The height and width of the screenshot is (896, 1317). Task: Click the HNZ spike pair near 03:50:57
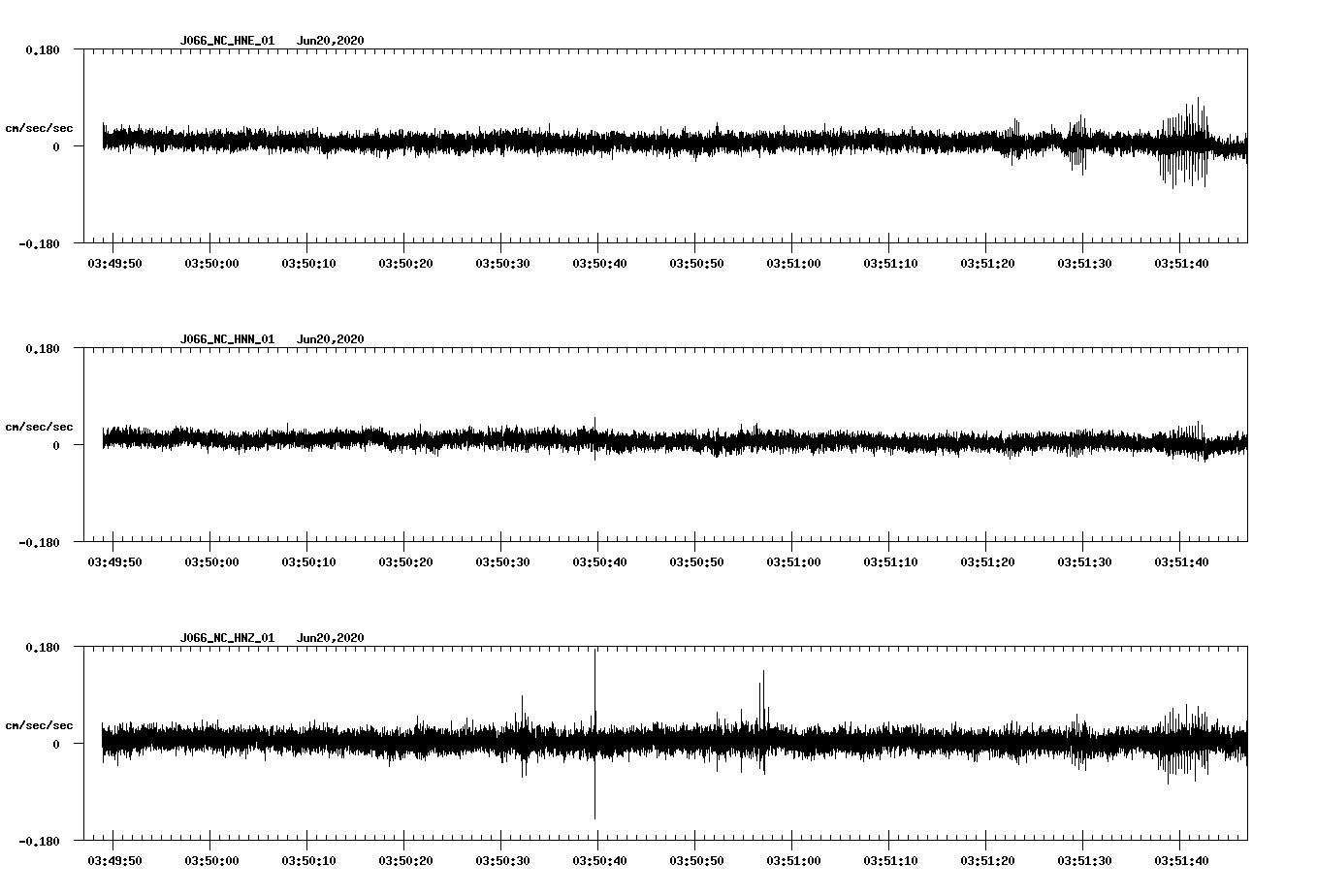coord(761,721)
